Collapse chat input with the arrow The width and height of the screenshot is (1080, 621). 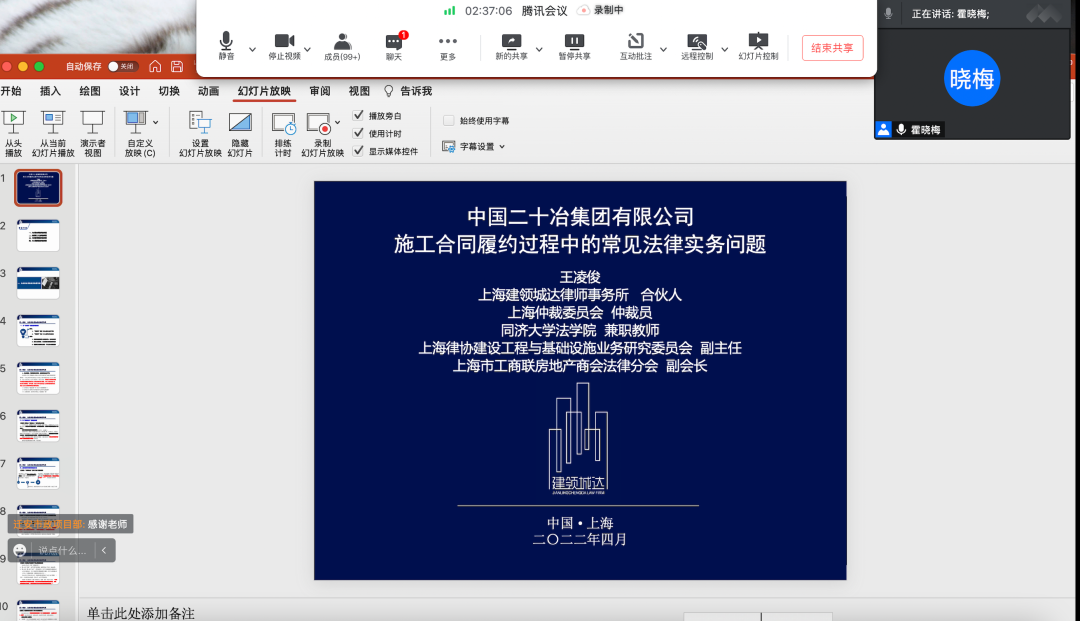104,550
